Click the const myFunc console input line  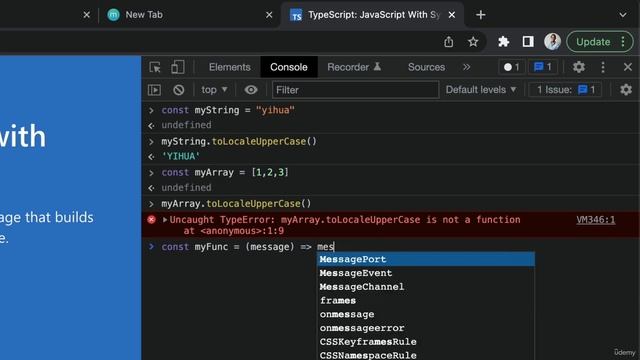(x=248, y=247)
